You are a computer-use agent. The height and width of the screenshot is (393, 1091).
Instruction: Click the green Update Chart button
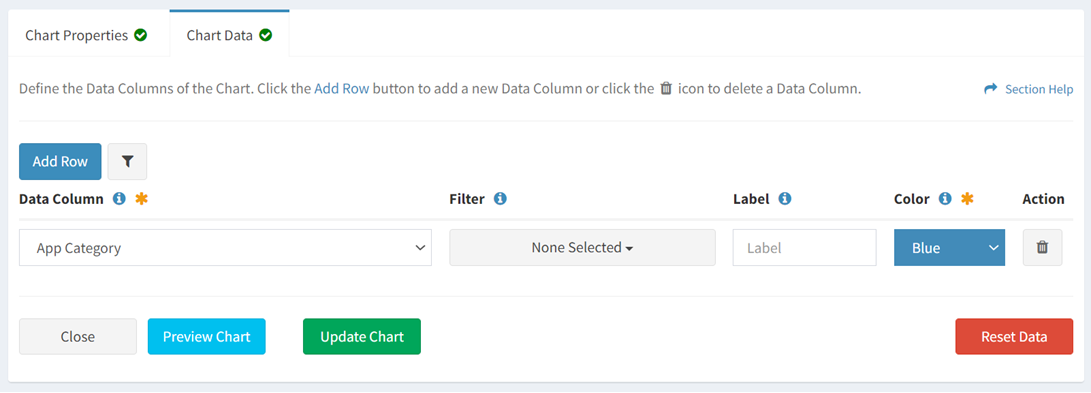tap(362, 337)
